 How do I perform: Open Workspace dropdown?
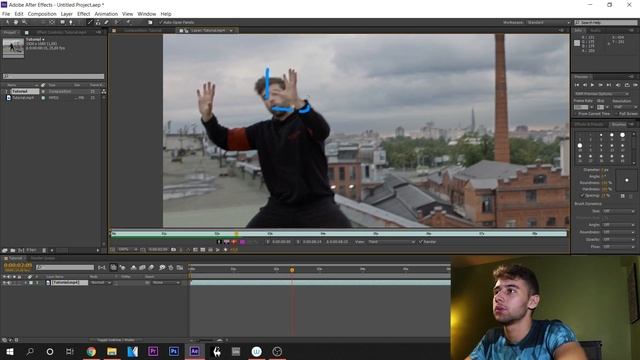click(549, 22)
